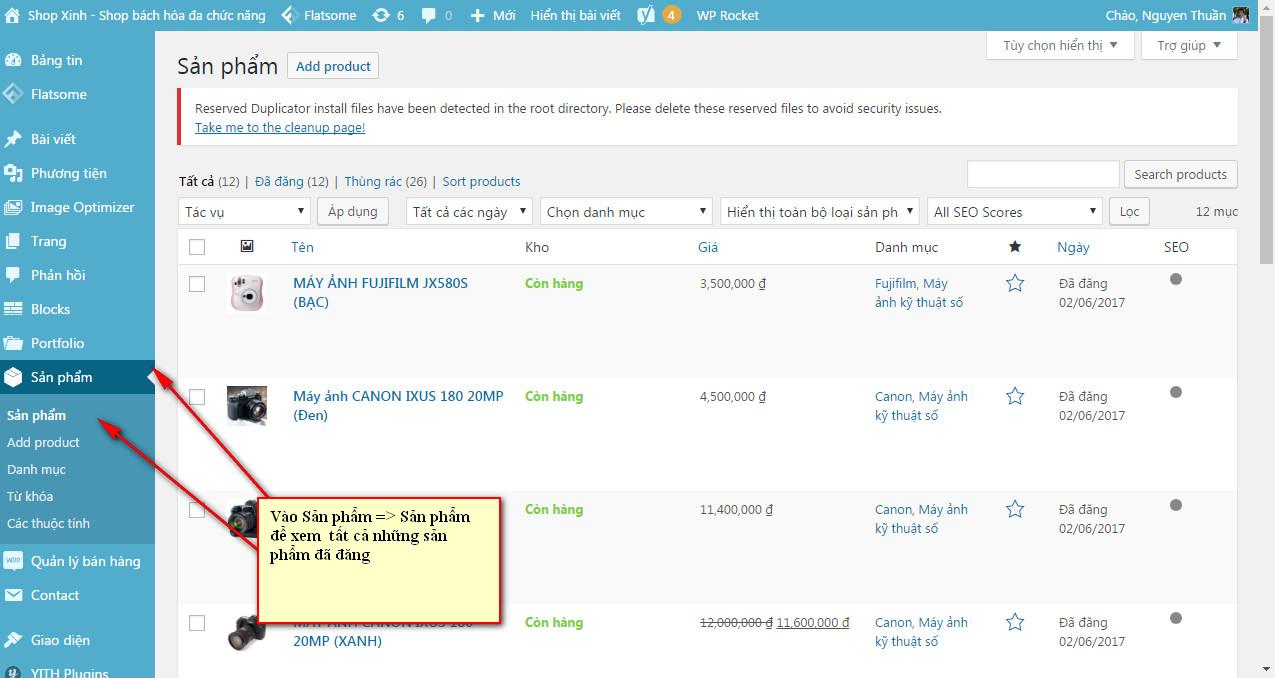Click Hiển thị bài viết in admin bar
Screen dimensions: 1275x678
coord(576,15)
